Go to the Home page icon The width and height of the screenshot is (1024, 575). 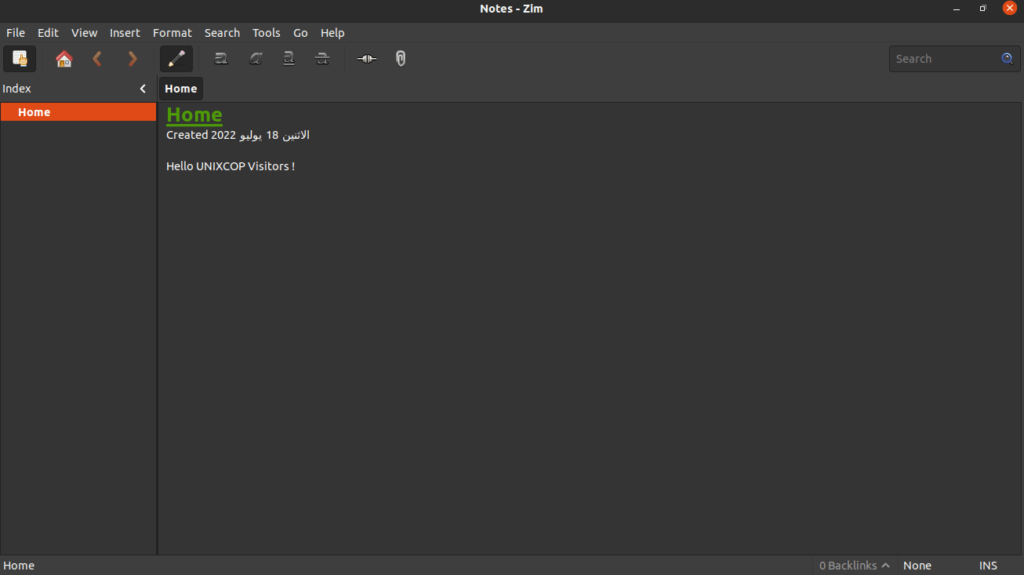pos(64,59)
